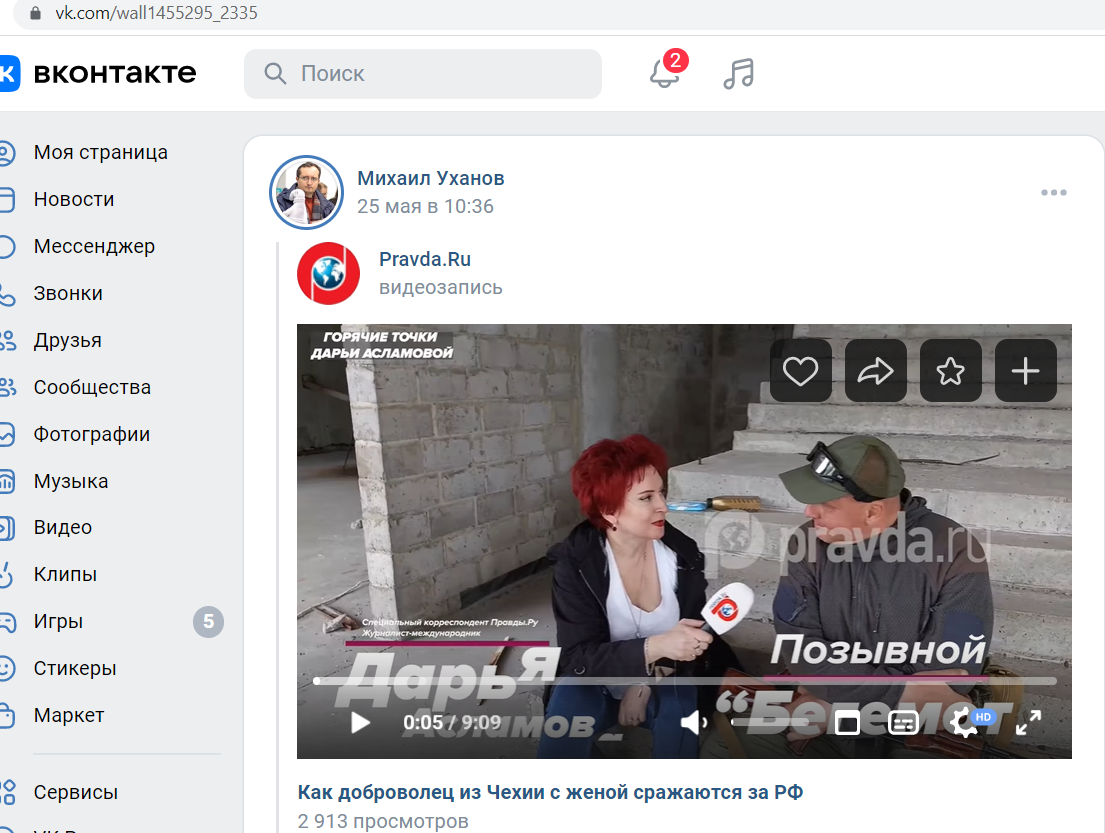Click the Stickers smiley icon
The image size is (1105, 833).
(6, 668)
